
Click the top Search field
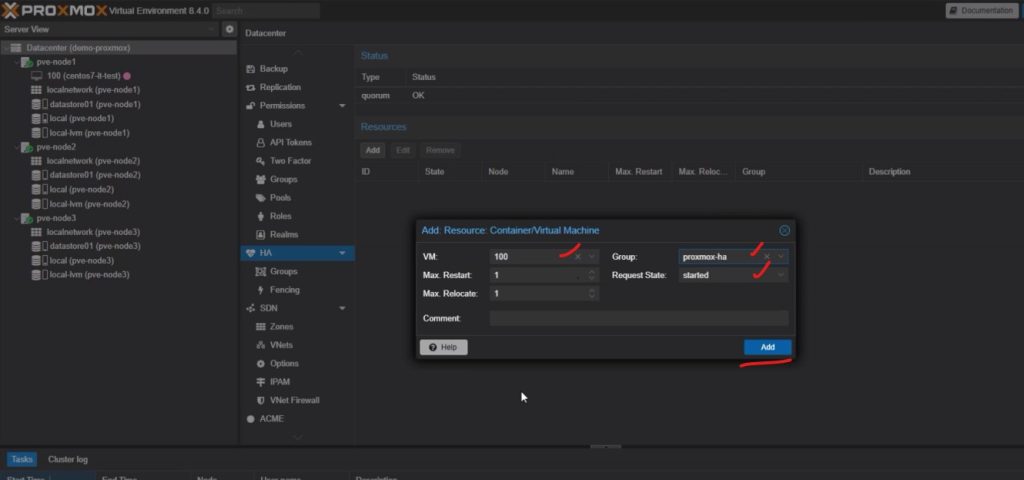coord(266,10)
